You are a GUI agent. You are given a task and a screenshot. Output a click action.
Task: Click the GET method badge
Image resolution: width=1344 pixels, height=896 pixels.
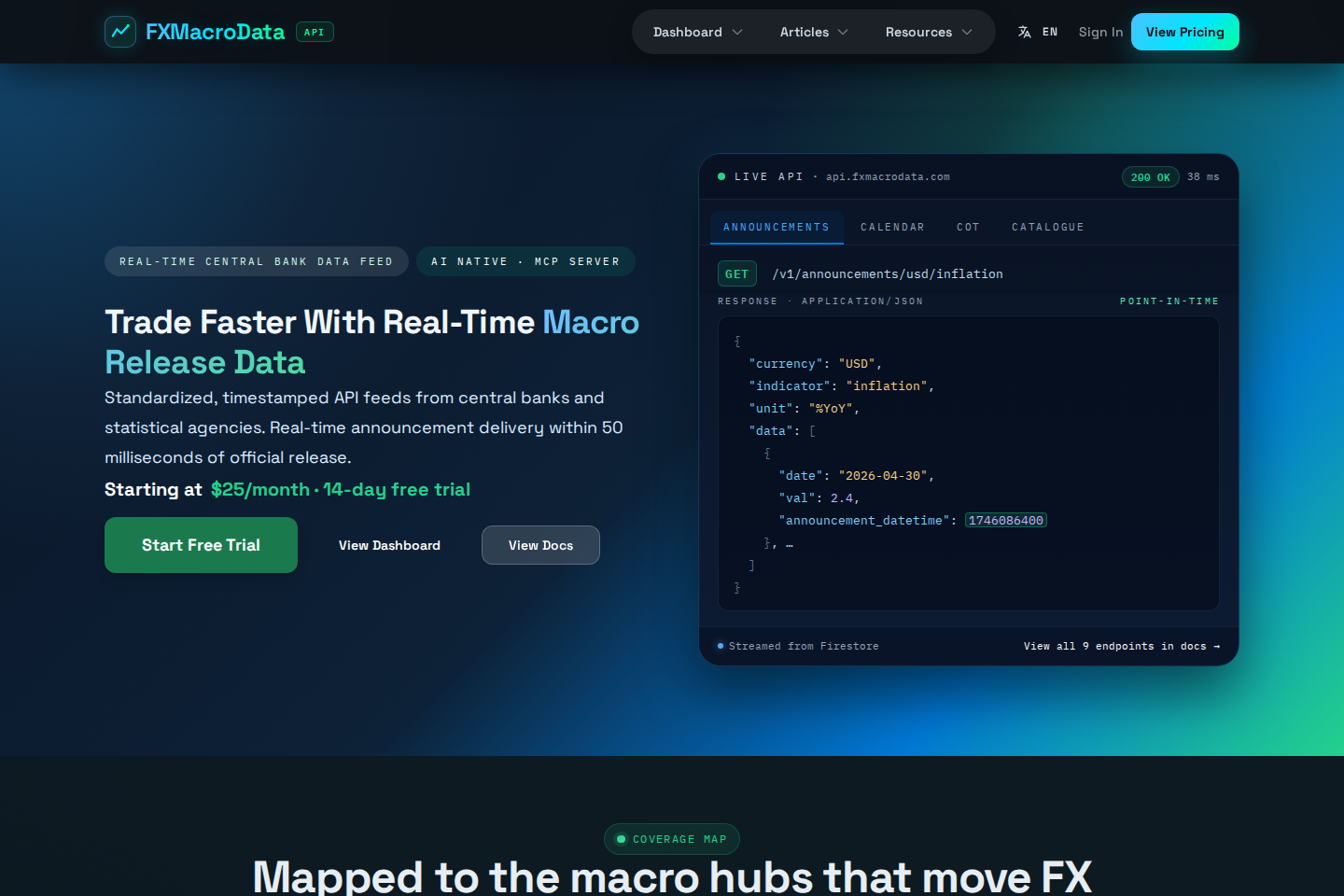pos(736,273)
